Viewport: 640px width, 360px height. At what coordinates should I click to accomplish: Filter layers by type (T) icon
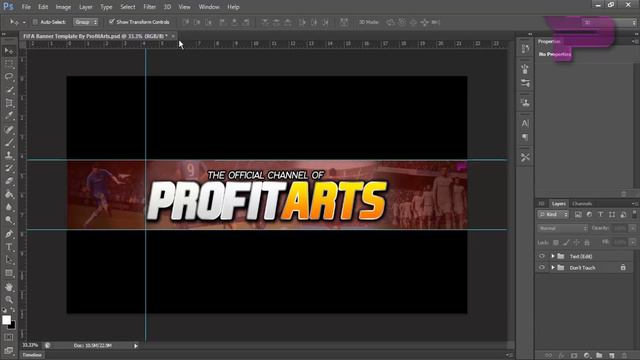[x=600, y=214]
